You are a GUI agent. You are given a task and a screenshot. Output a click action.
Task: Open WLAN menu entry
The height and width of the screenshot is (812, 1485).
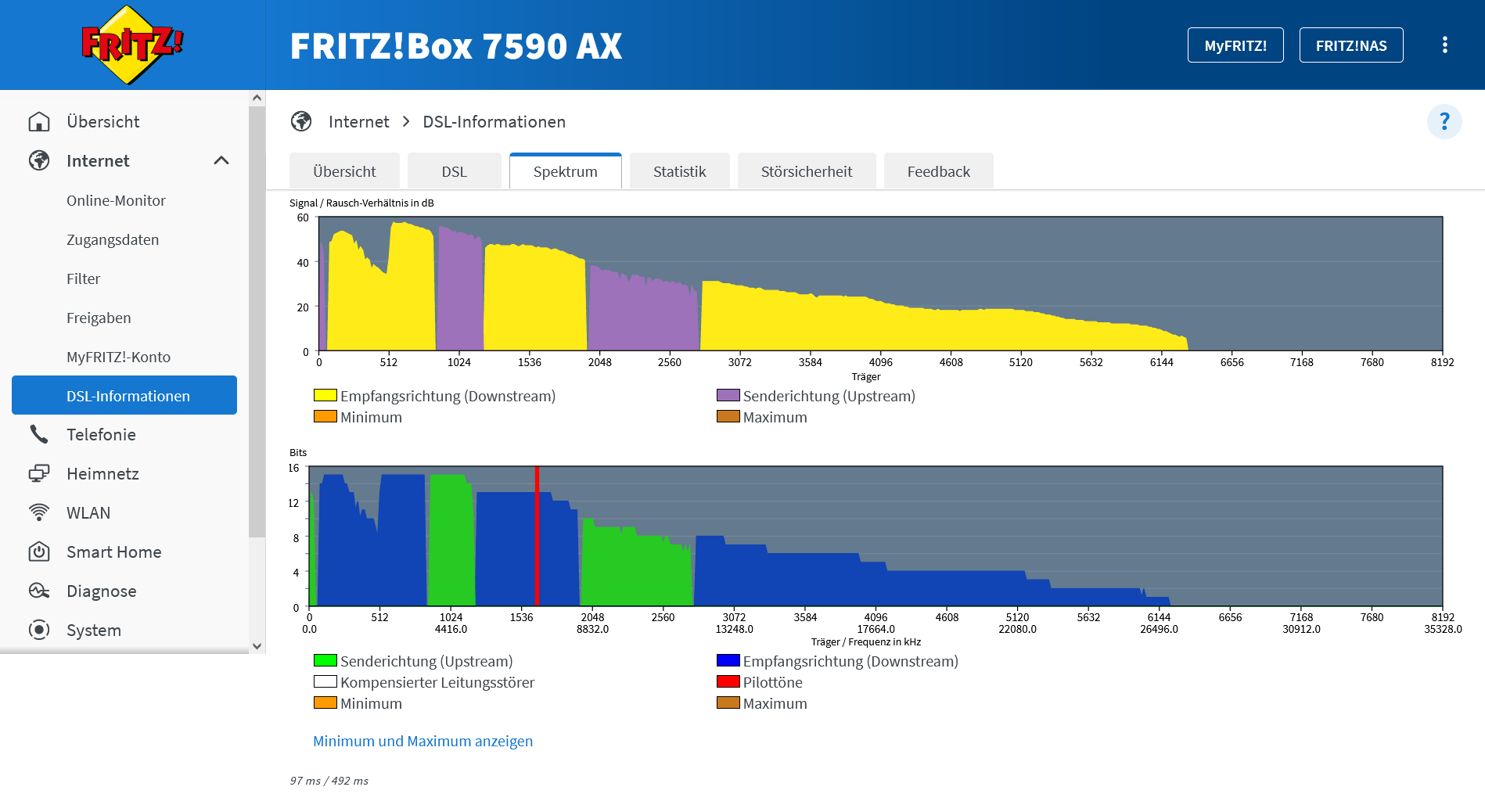pos(88,513)
